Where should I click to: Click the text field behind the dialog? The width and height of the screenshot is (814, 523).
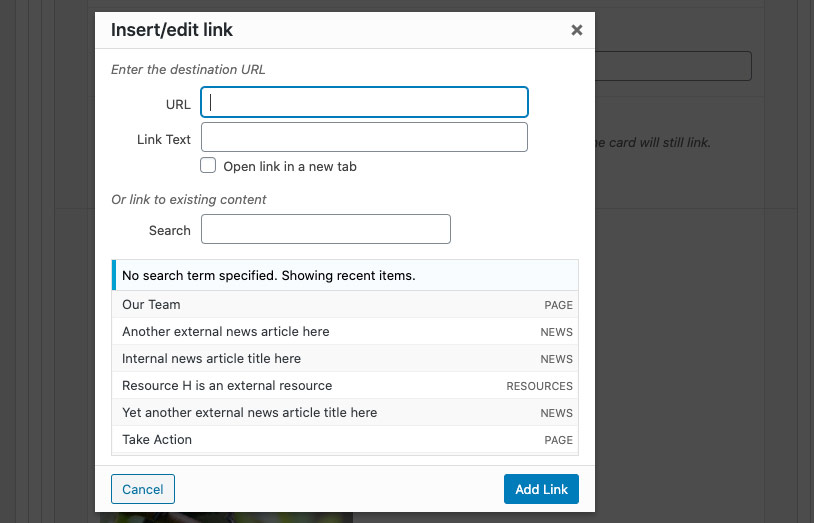click(673, 66)
